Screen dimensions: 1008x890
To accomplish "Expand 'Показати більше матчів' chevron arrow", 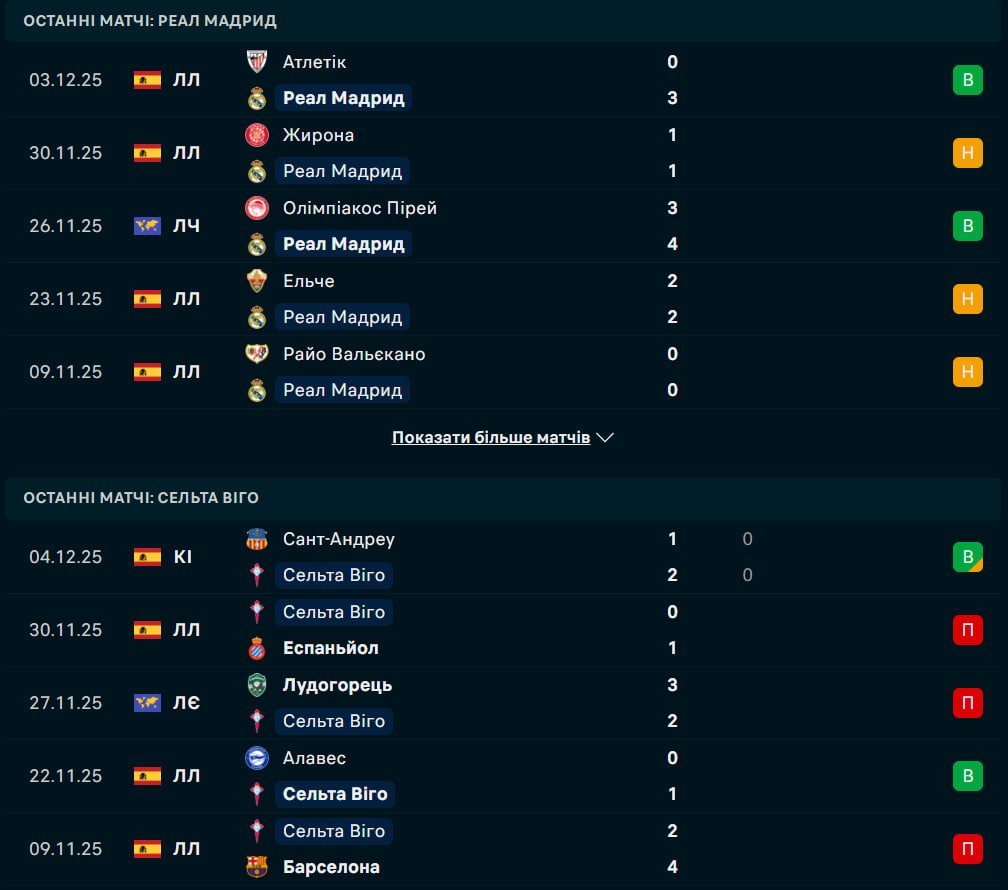I will point(605,438).
